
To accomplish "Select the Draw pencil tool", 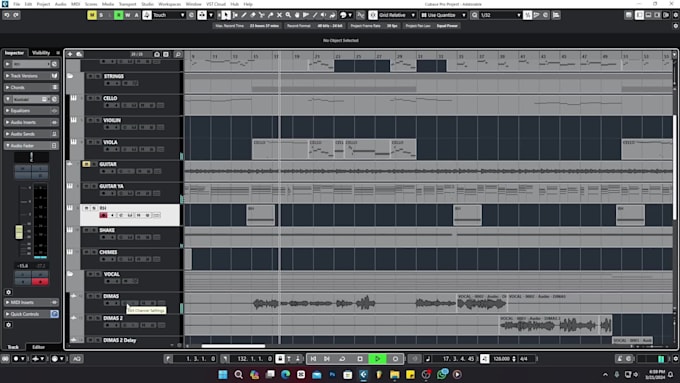I will [x=244, y=15].
